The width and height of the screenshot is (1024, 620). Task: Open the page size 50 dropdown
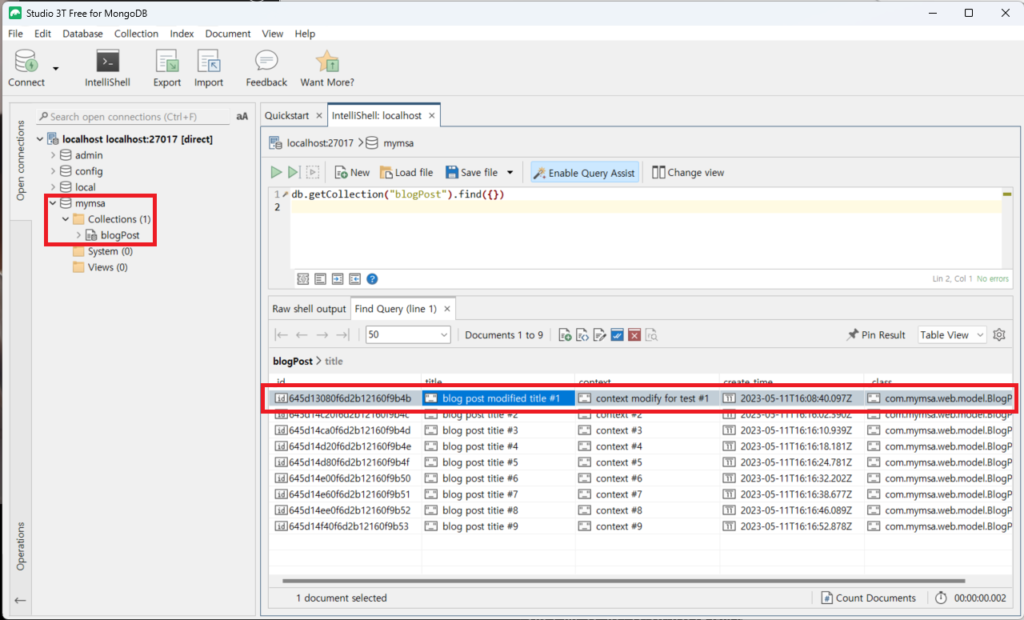(x=408, y=335)
